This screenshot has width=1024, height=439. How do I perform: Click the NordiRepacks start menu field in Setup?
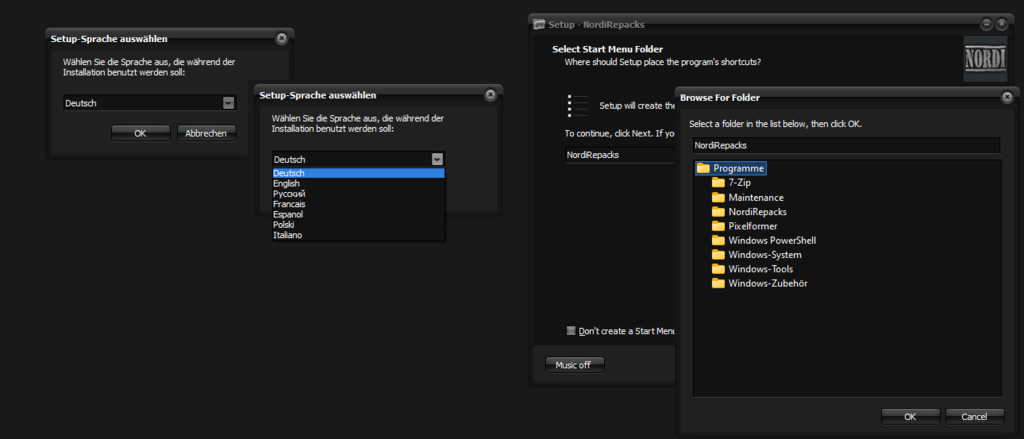[x=620, y=155]
